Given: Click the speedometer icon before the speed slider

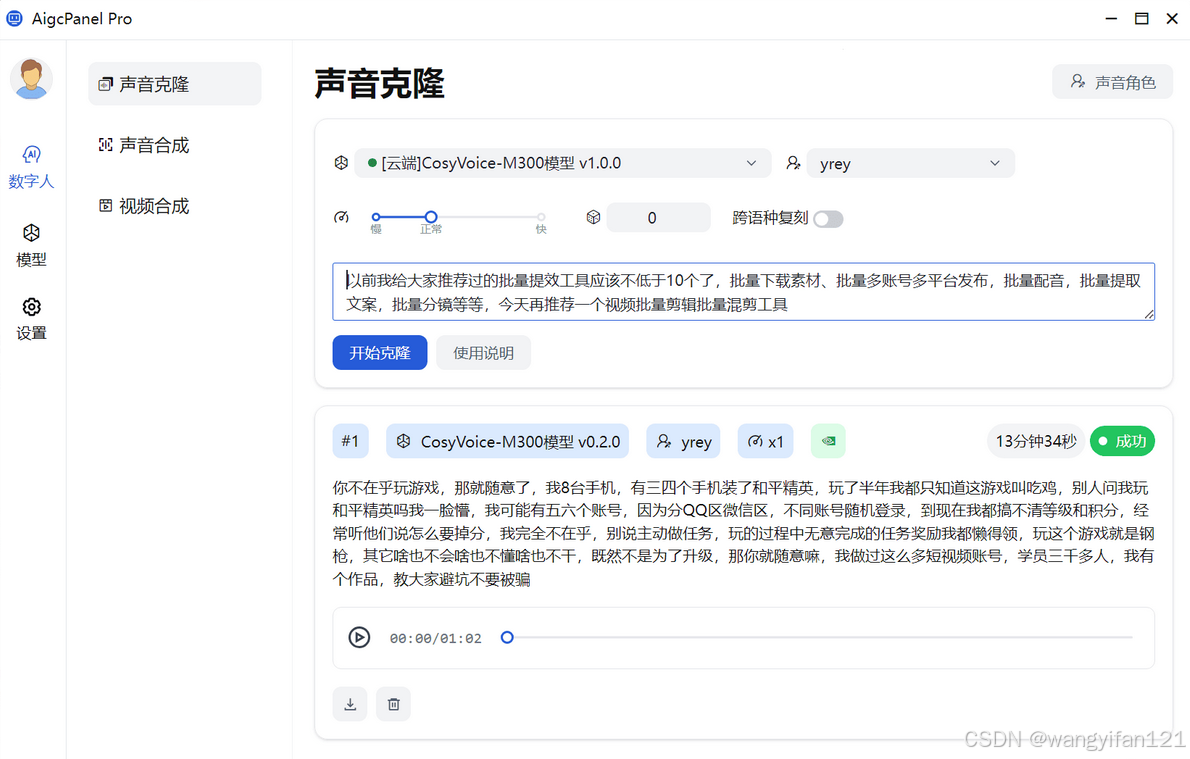Looking at the screenshot, I should 342,218.
